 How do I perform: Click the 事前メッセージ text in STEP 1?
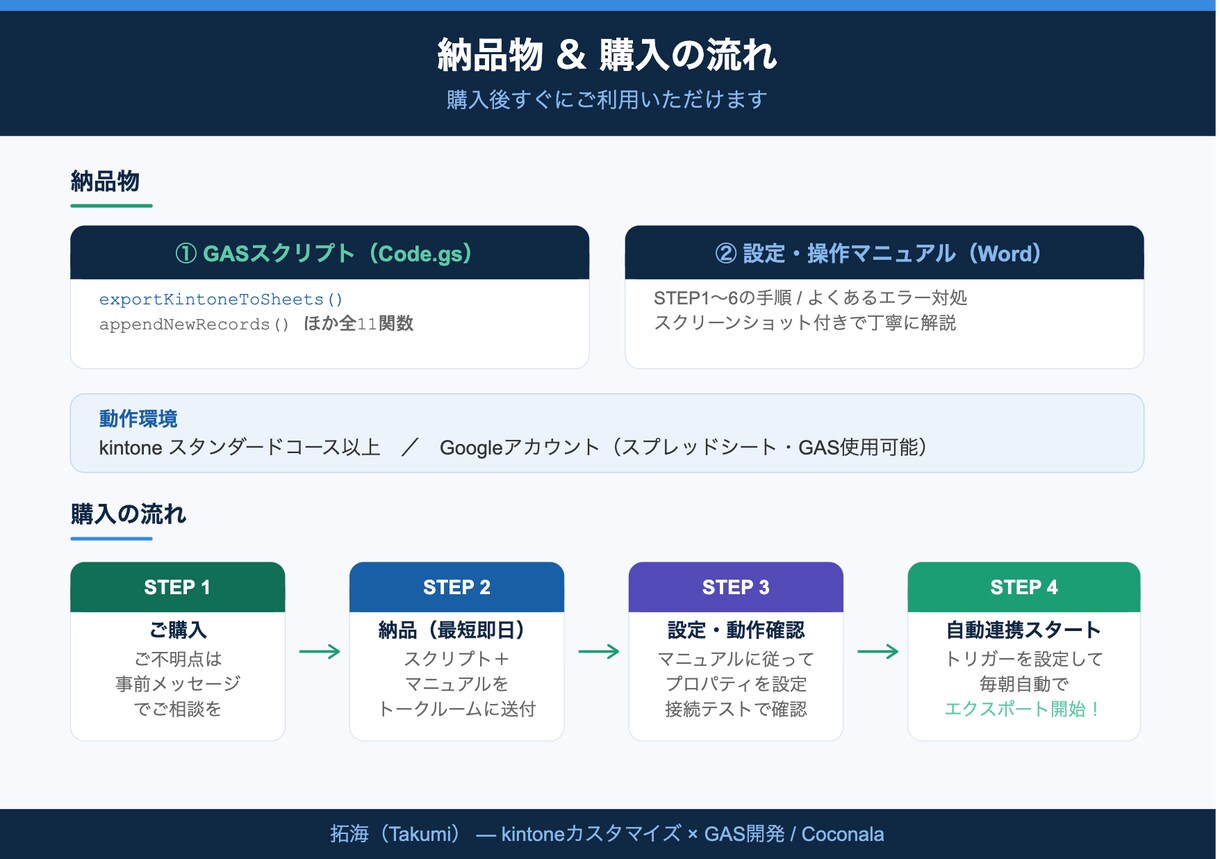(x=177, y=684)
